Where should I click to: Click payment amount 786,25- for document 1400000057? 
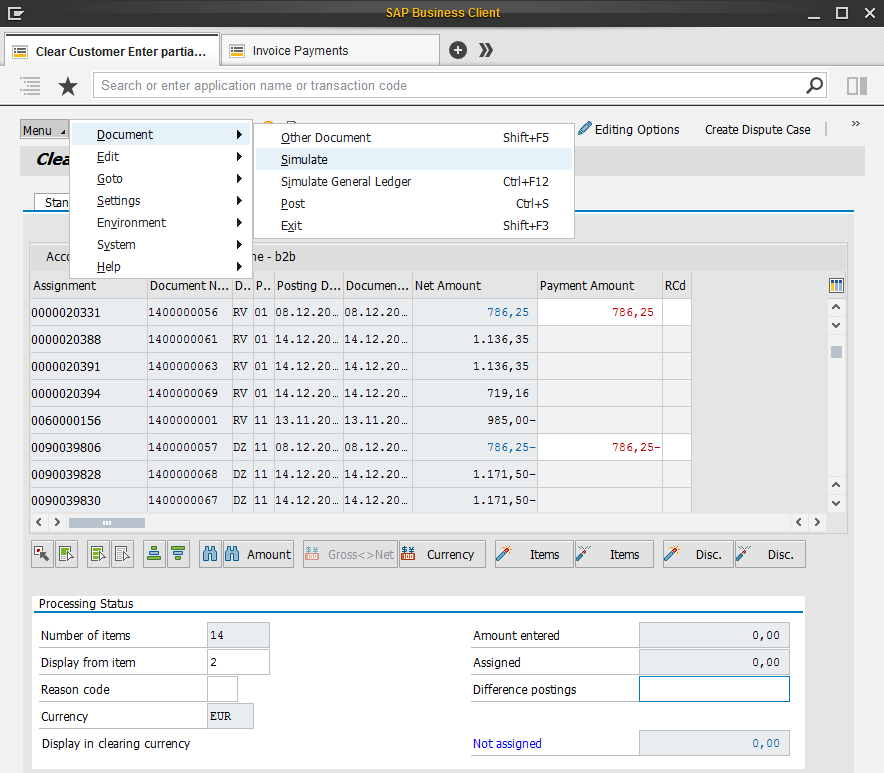point(600,447)
